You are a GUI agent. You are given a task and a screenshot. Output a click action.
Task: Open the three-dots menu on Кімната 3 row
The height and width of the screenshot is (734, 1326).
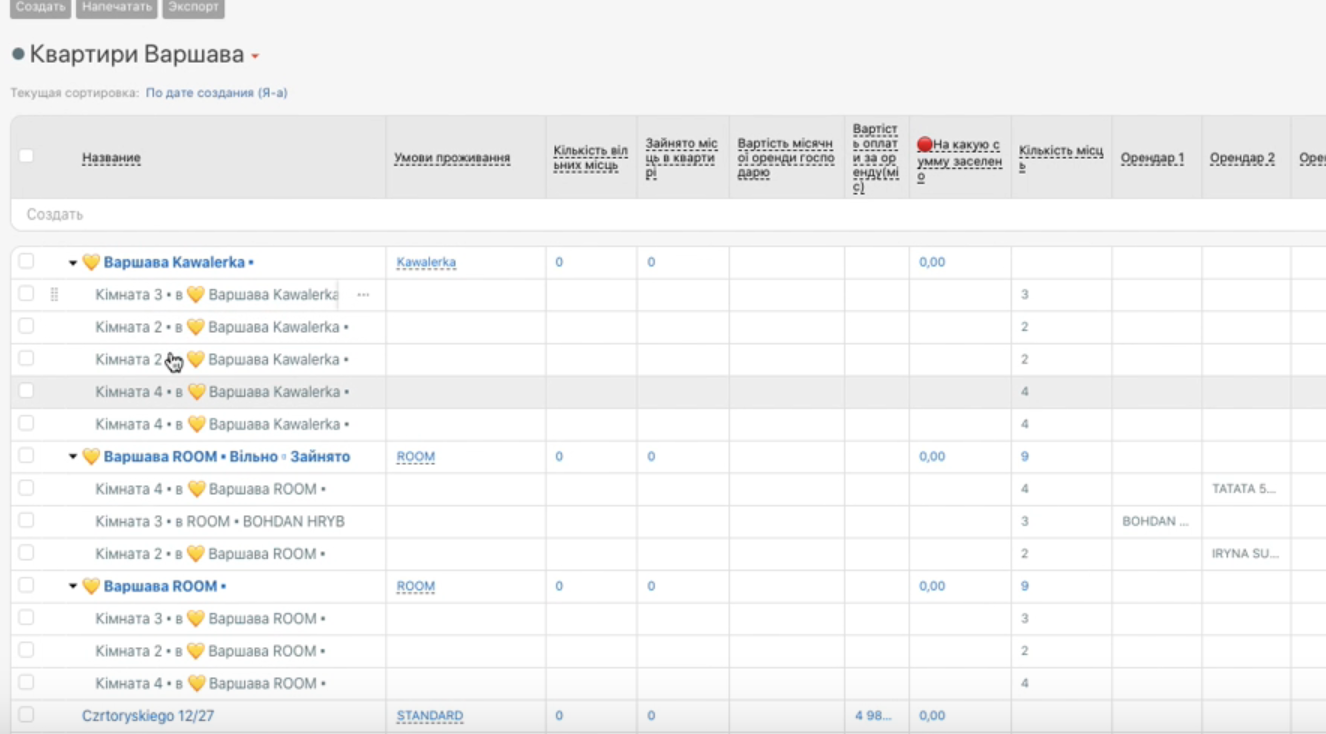(363, 295)
